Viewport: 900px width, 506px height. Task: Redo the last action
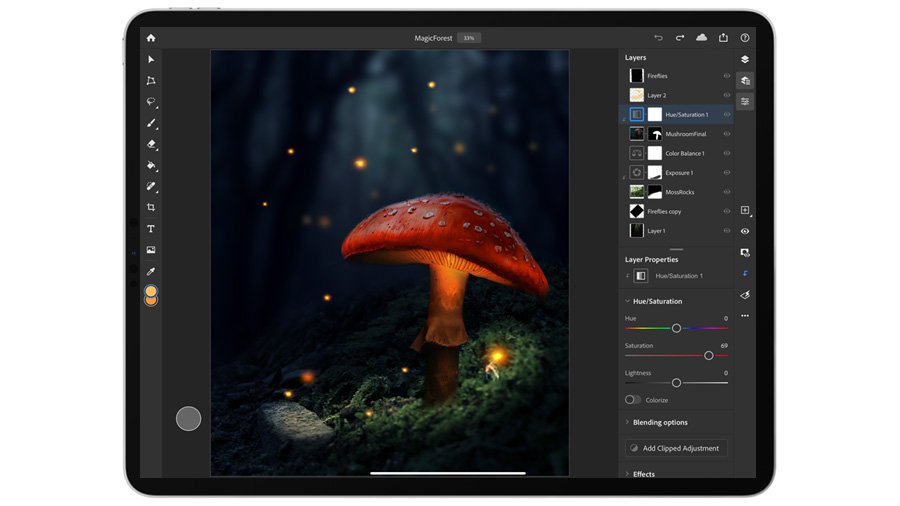click(x=680, y=38)
